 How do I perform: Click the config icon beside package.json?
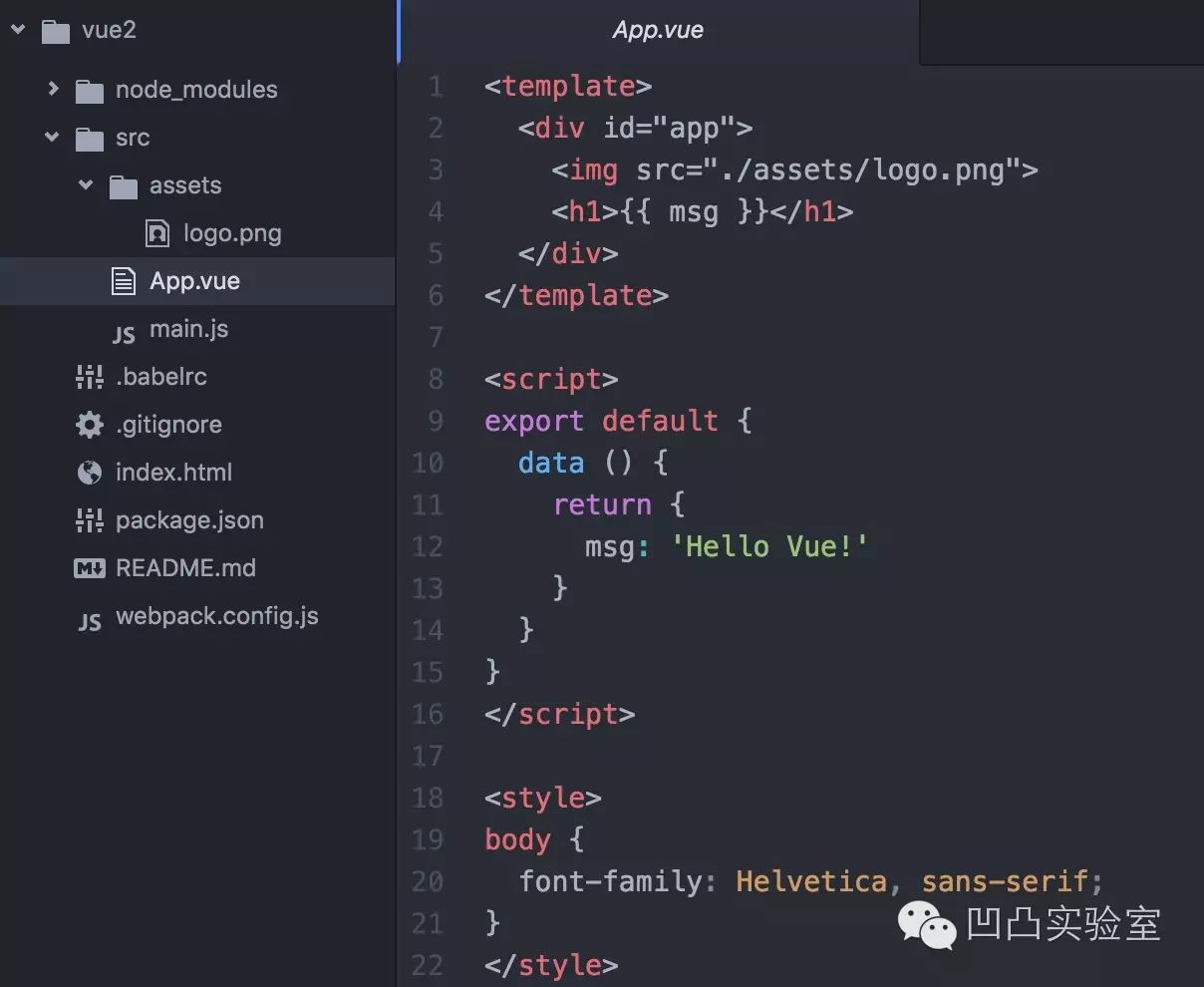point(90,520)
